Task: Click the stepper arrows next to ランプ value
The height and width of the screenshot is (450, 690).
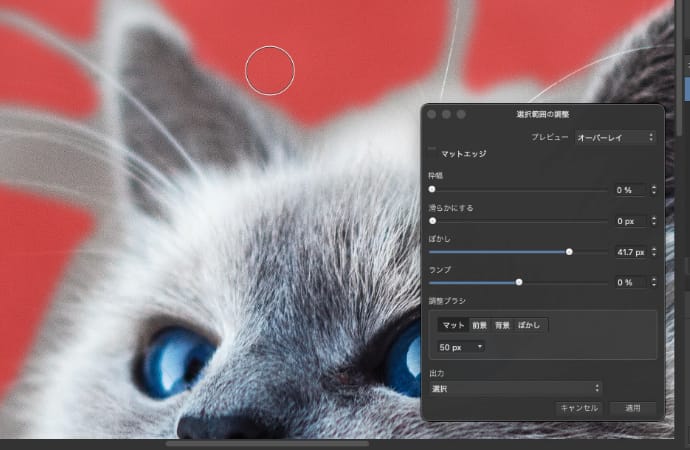Action: [x=653, y=283]
